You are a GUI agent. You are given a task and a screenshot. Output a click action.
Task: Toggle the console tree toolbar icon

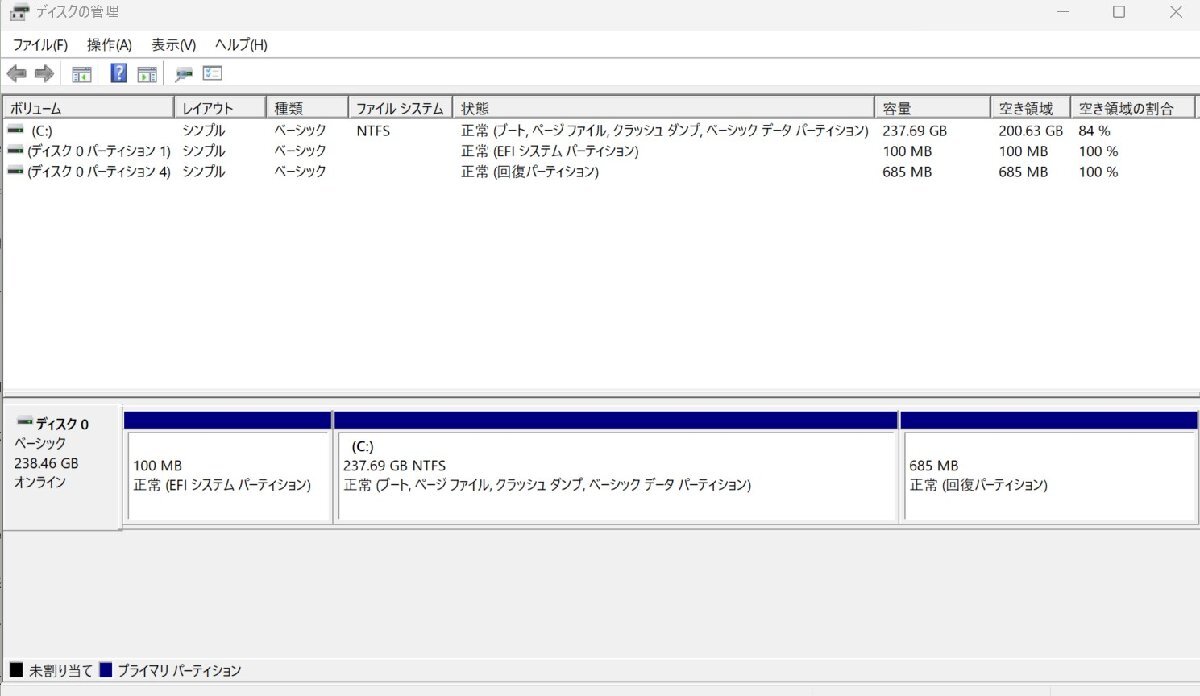[x=83, y=73]
